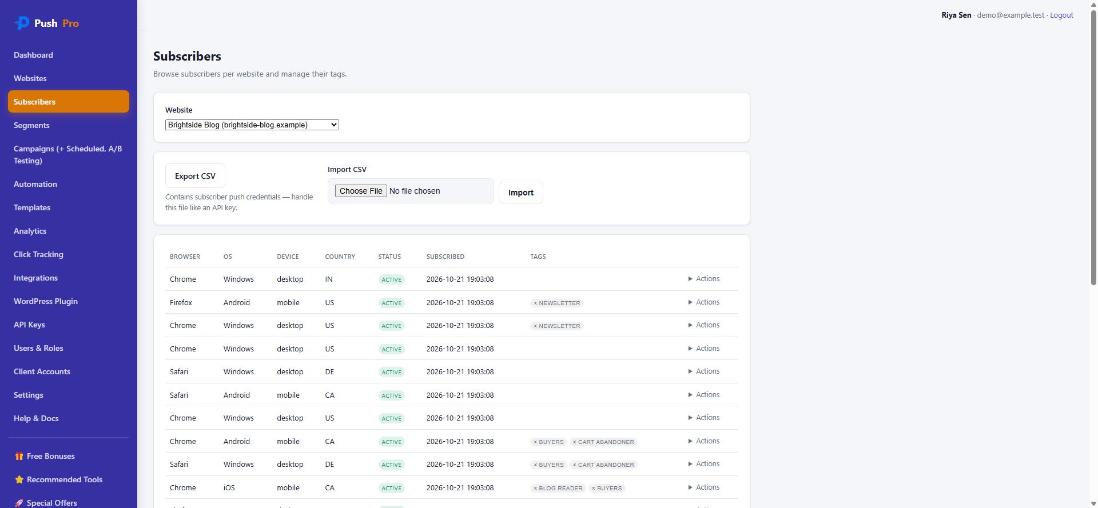This screenshot has height=508, width=1098.
Task: Go to Integrations
Action: 69,278
